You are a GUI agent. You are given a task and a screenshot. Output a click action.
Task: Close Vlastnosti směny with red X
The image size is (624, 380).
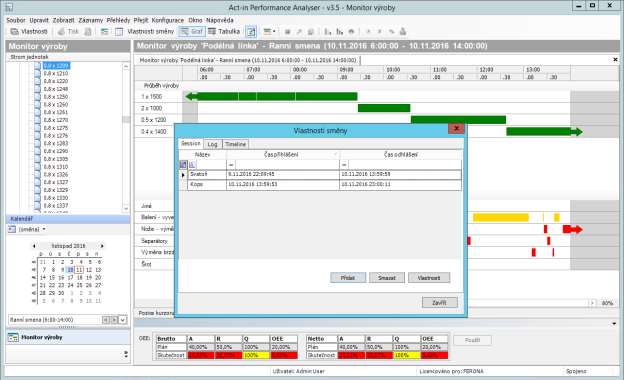pos(456,128)
